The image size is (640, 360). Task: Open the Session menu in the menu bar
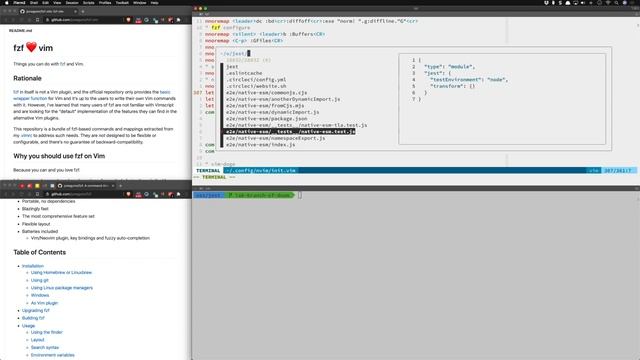72,2
